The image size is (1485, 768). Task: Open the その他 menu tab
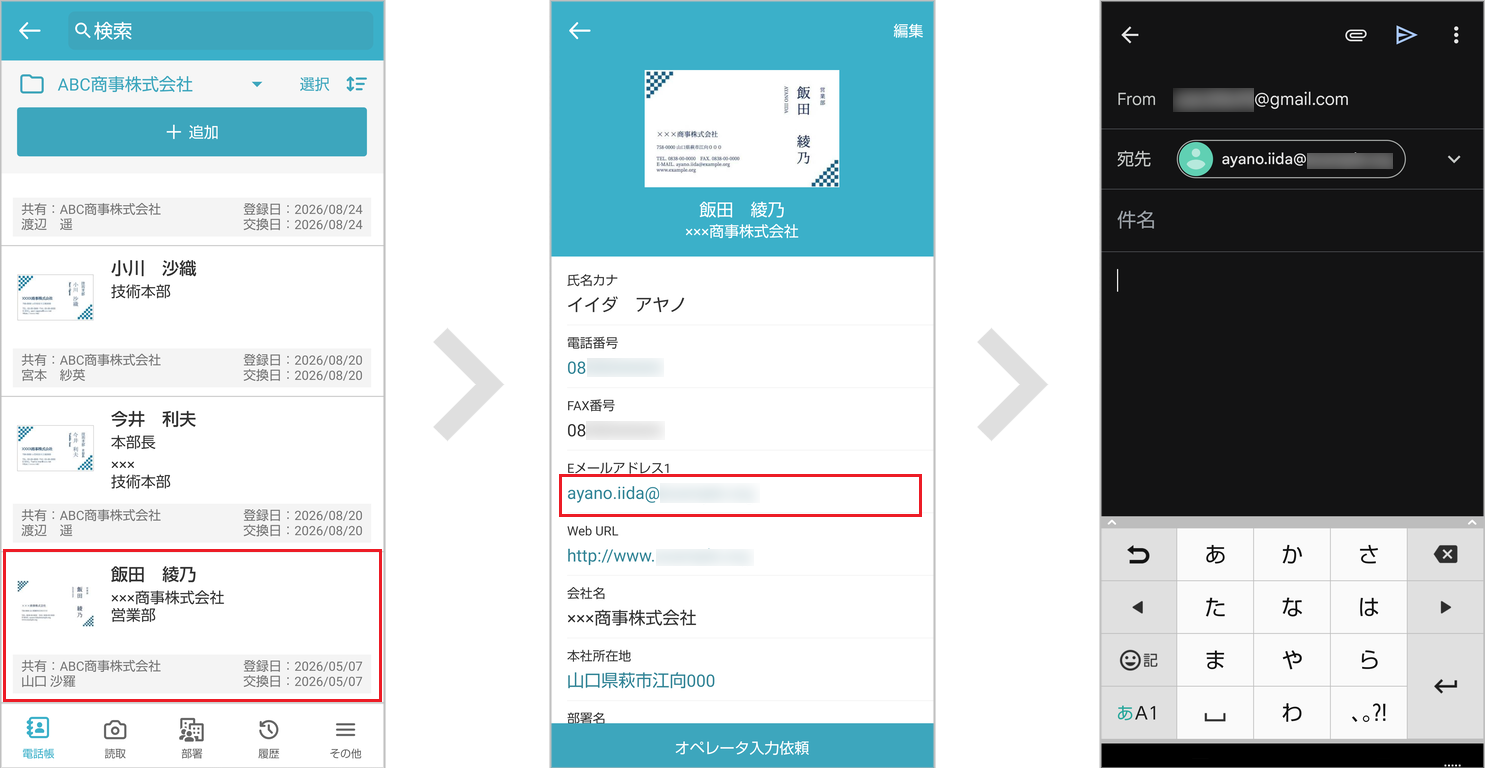pos(345,738)
